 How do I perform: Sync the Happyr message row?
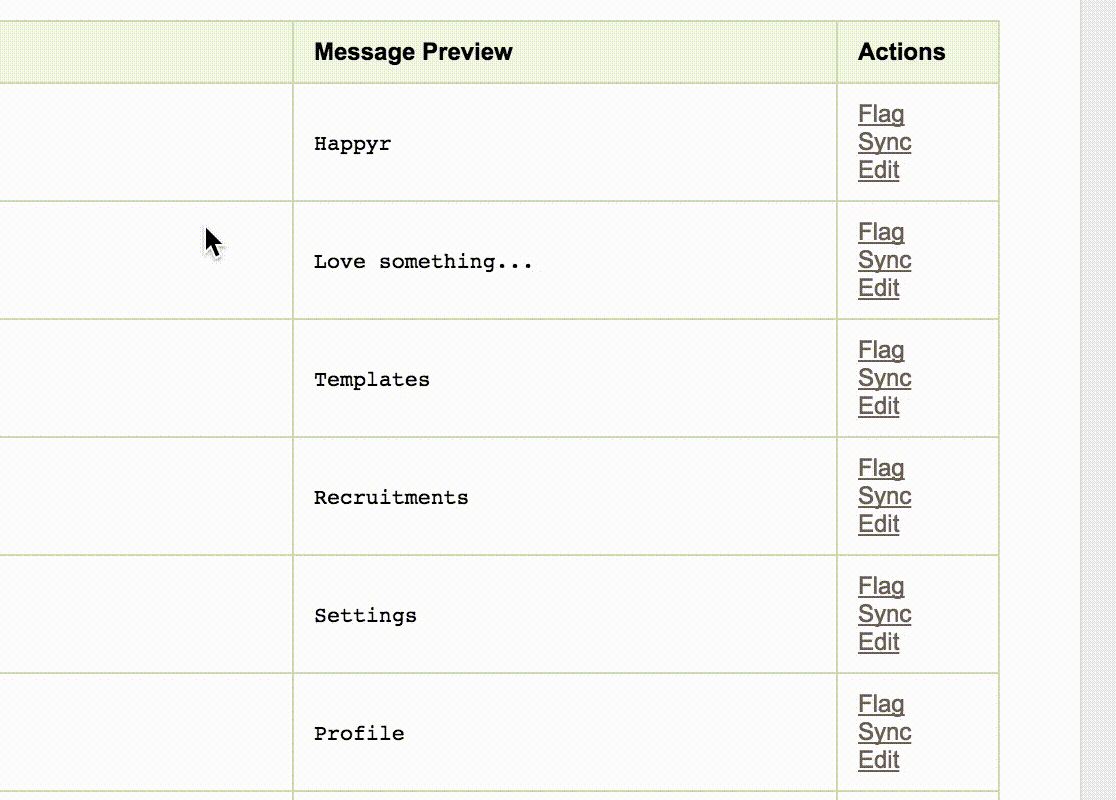(x=884, y=143)
